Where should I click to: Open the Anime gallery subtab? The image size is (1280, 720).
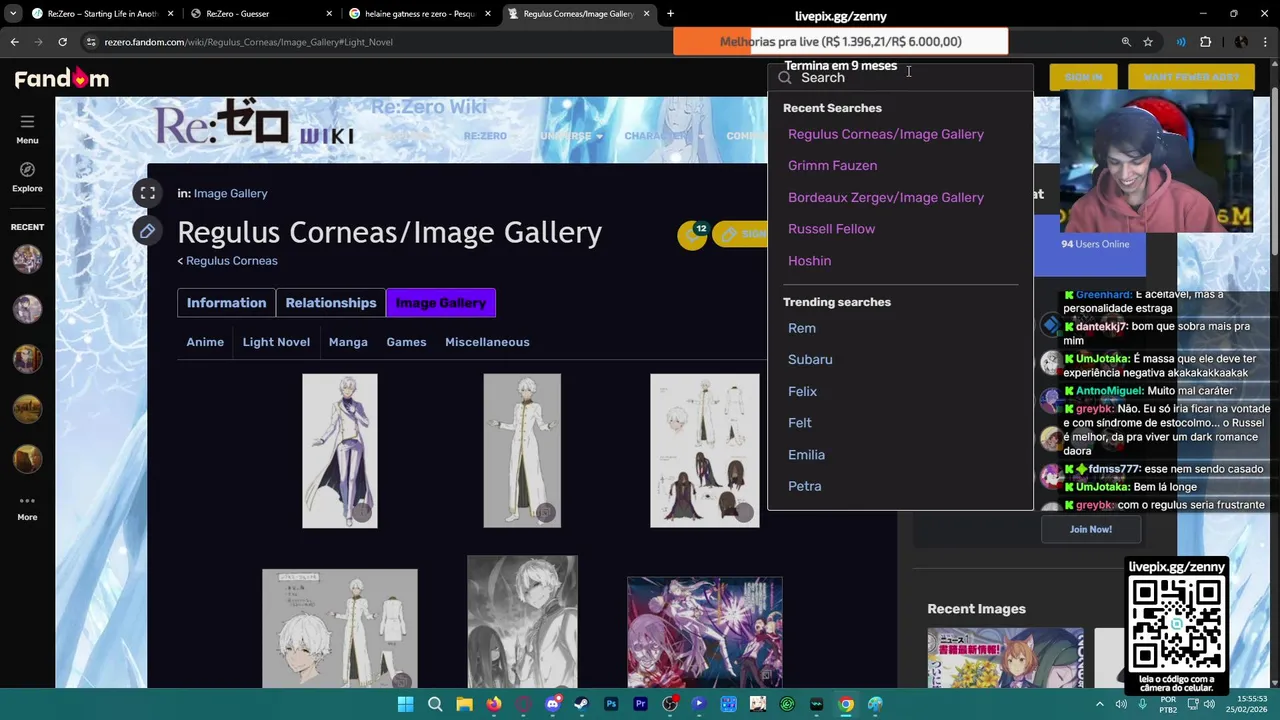(x=205, y=342)
